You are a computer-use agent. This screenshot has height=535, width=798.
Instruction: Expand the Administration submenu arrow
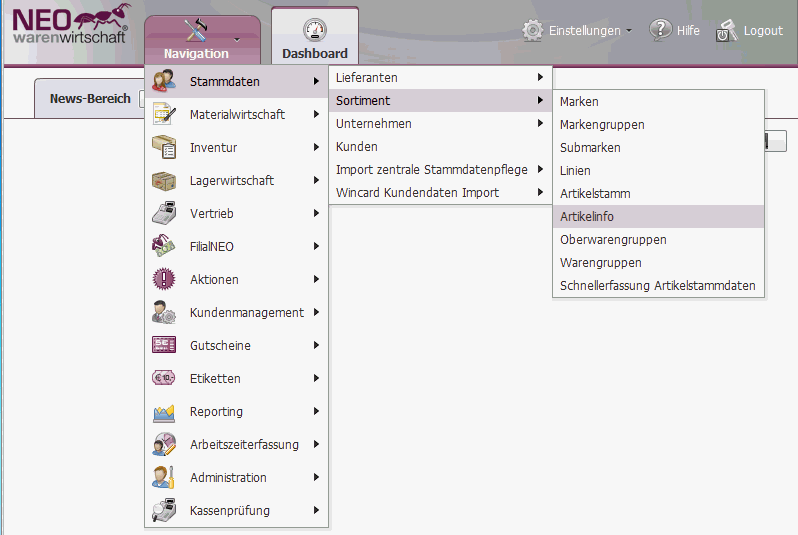(x=316, y=477)
